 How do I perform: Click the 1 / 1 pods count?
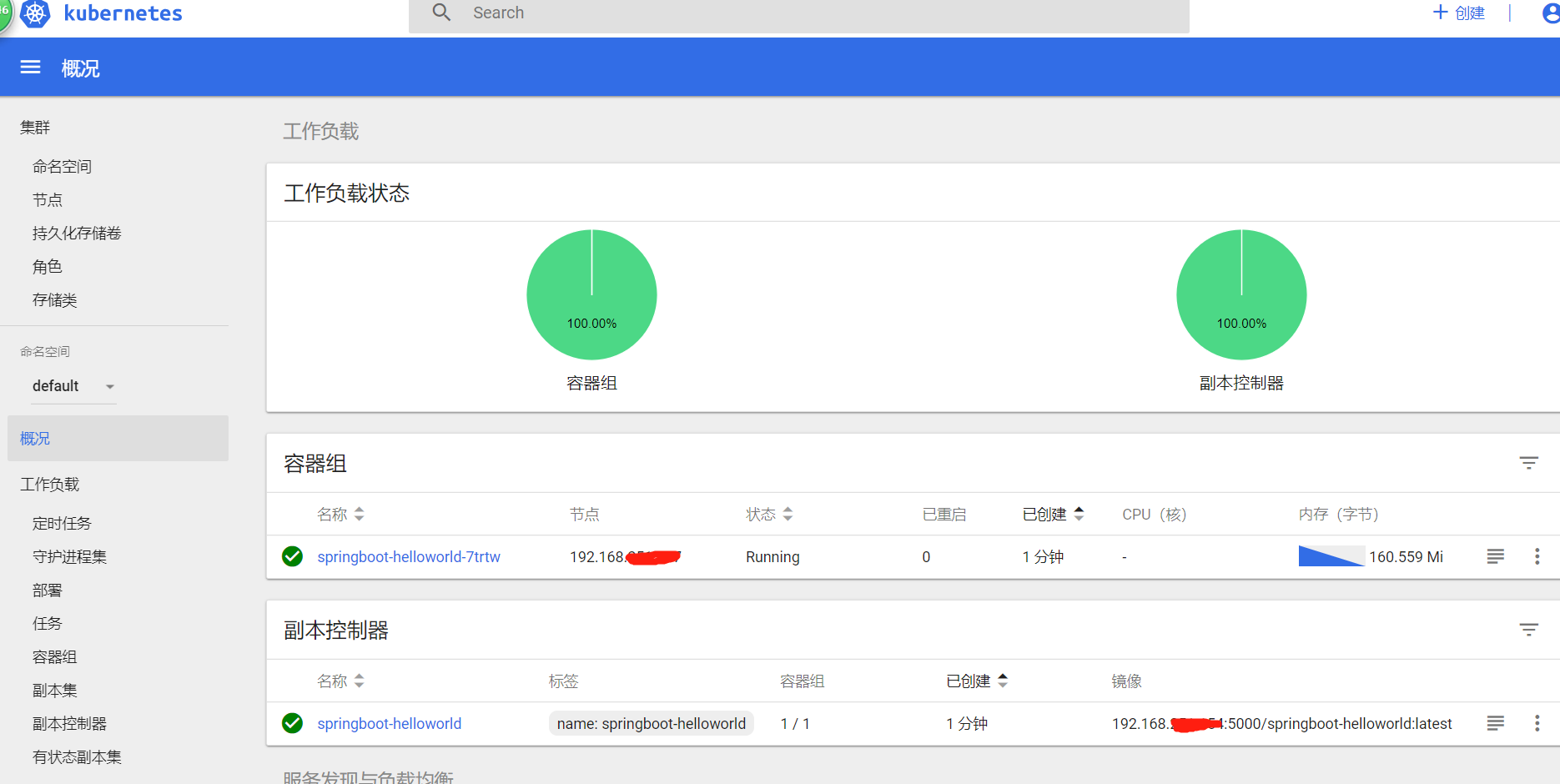click(795, 723)
